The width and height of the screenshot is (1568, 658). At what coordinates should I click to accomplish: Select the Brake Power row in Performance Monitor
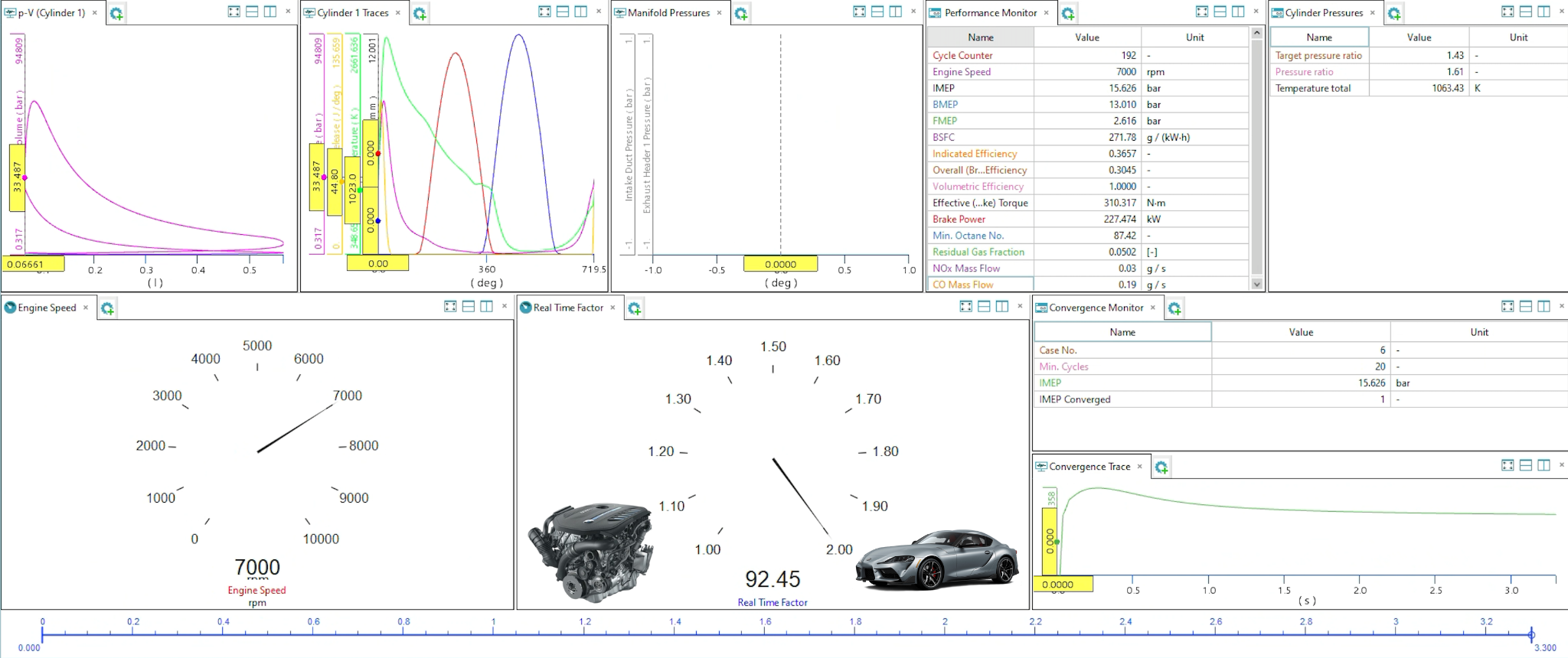(1088, 219)
